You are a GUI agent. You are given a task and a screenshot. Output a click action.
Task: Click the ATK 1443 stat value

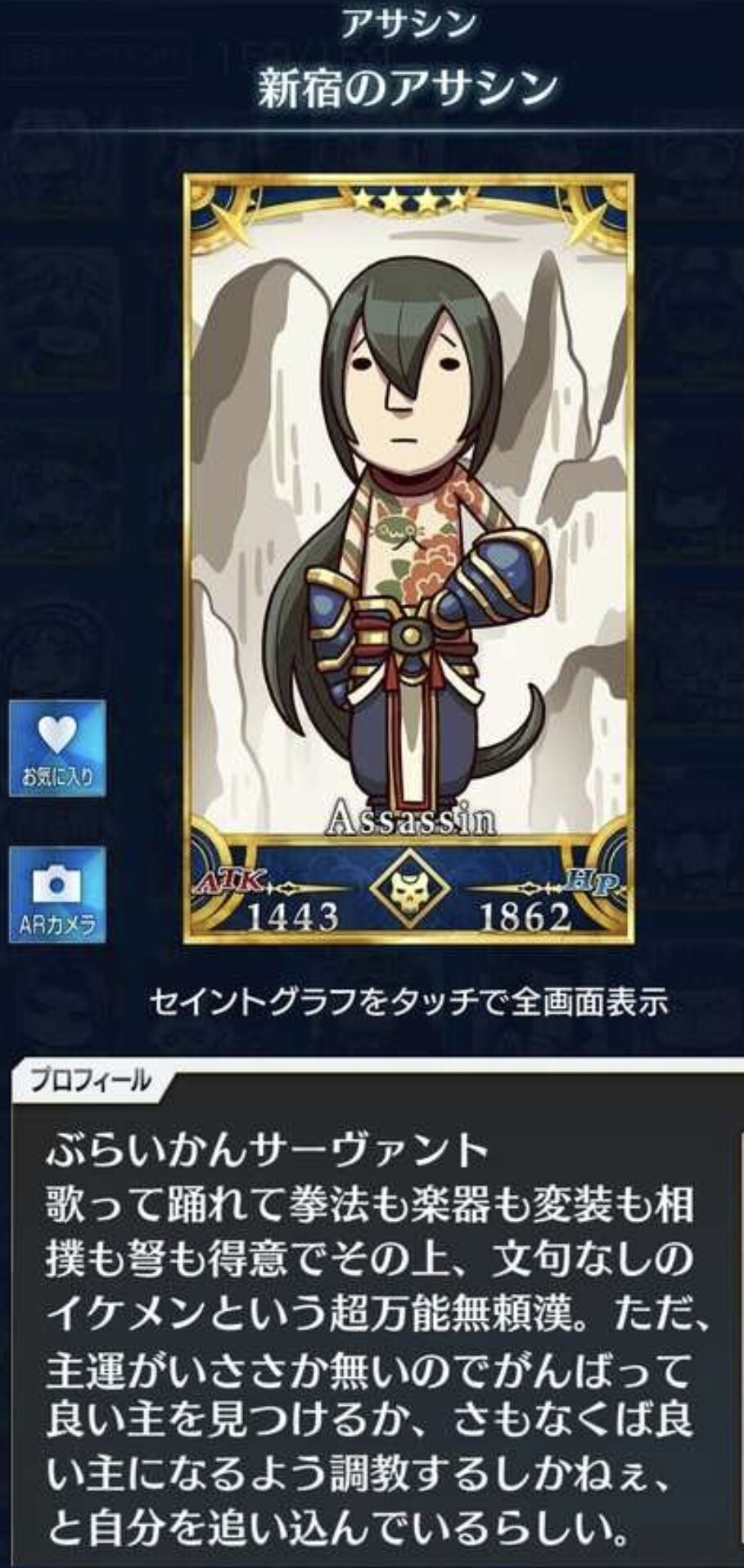pos(293,916)
